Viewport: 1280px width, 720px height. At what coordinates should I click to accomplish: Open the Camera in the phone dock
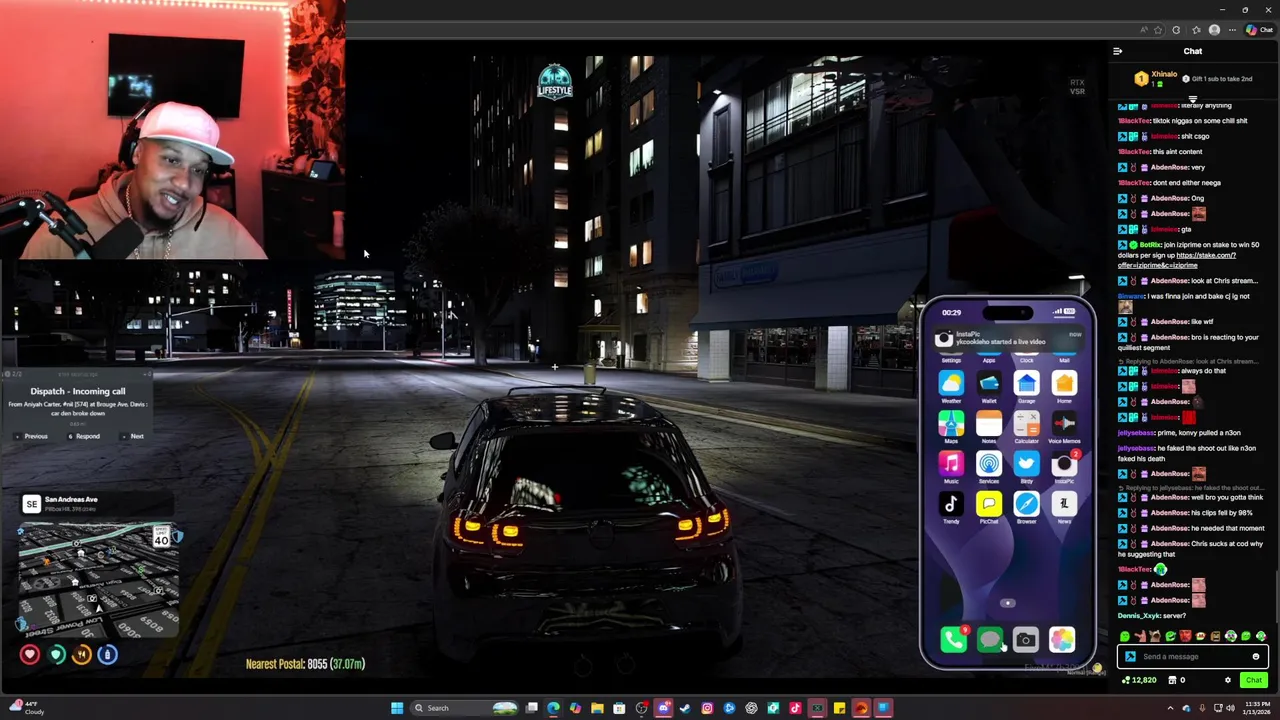(1025, 640)
